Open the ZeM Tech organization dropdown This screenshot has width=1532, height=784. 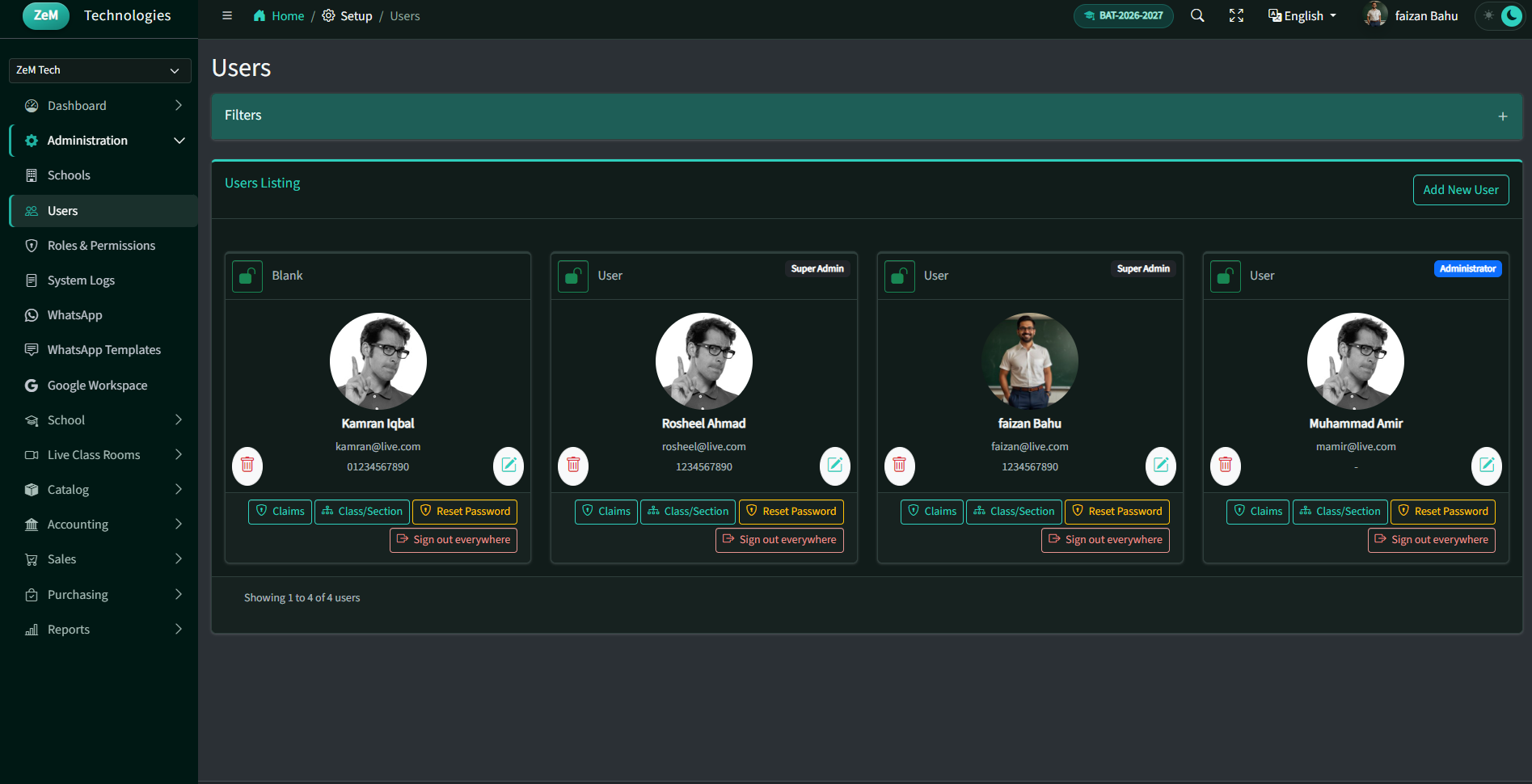pyautogui.click(x=100, y=70)
